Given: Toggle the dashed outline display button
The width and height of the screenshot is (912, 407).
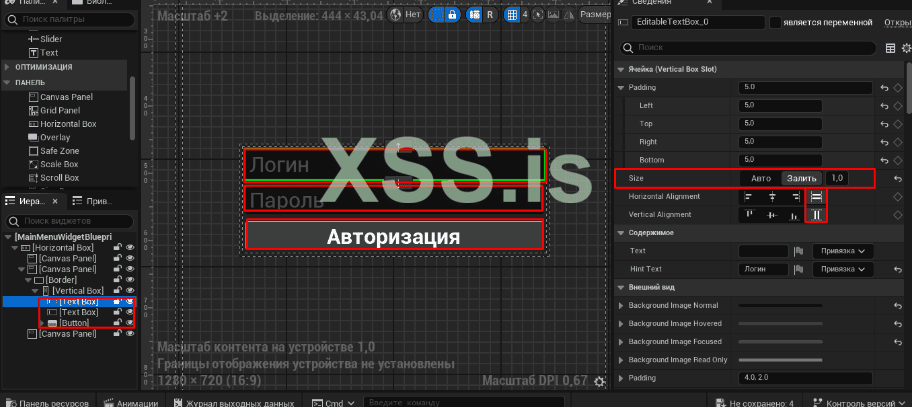Looking at the screenshot, I should point(437,15).
